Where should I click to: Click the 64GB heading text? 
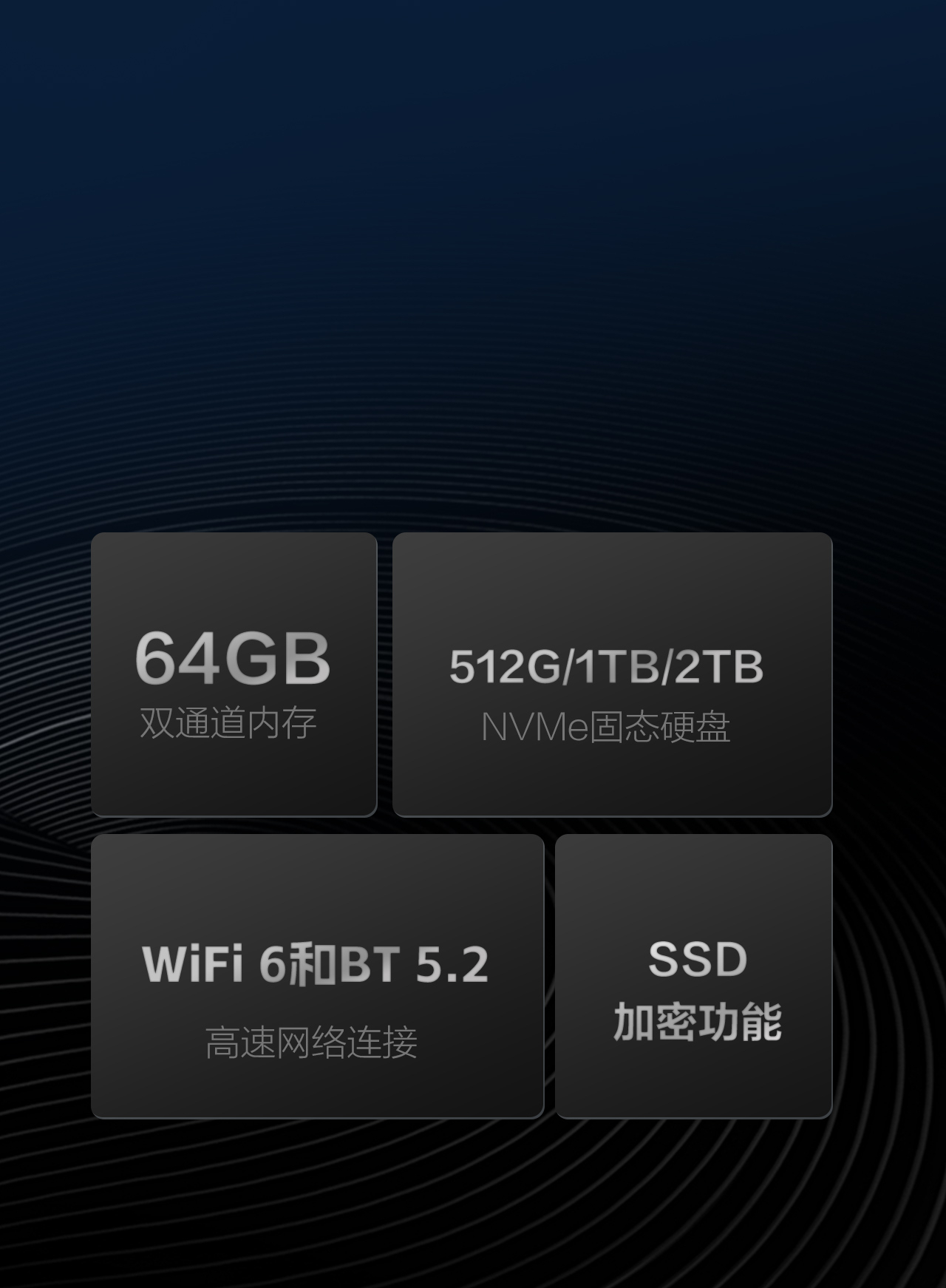[232, 657]
